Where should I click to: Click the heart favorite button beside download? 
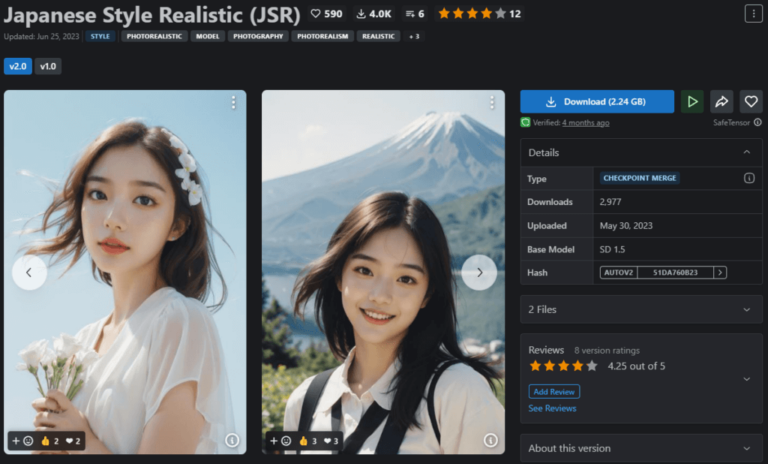coord(750,102)
